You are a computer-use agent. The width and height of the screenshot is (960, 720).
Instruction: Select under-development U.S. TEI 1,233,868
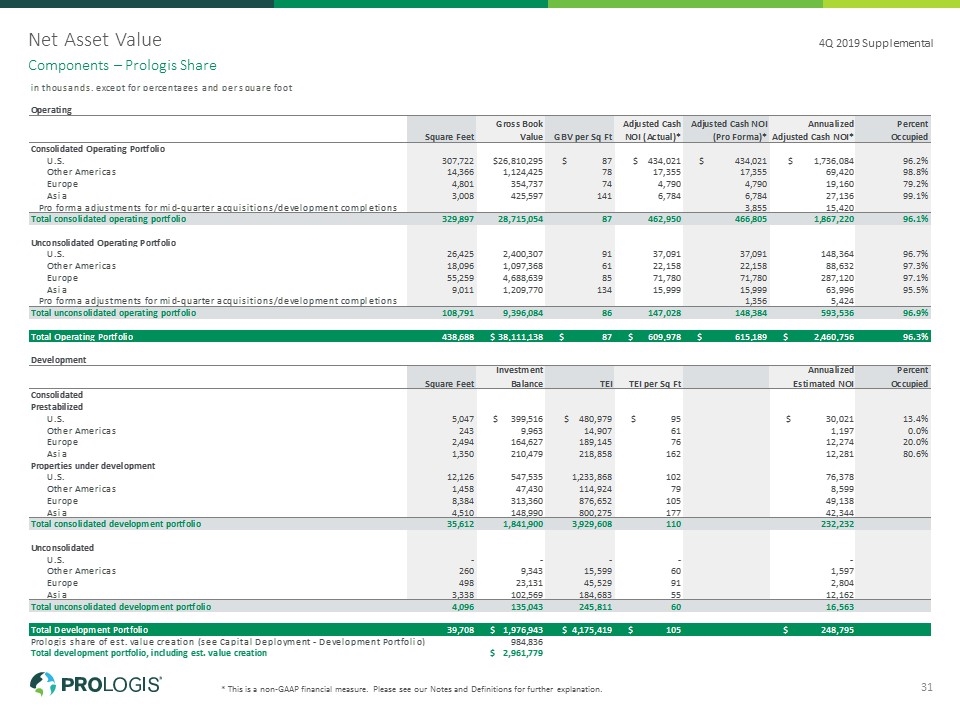[592, 477]
